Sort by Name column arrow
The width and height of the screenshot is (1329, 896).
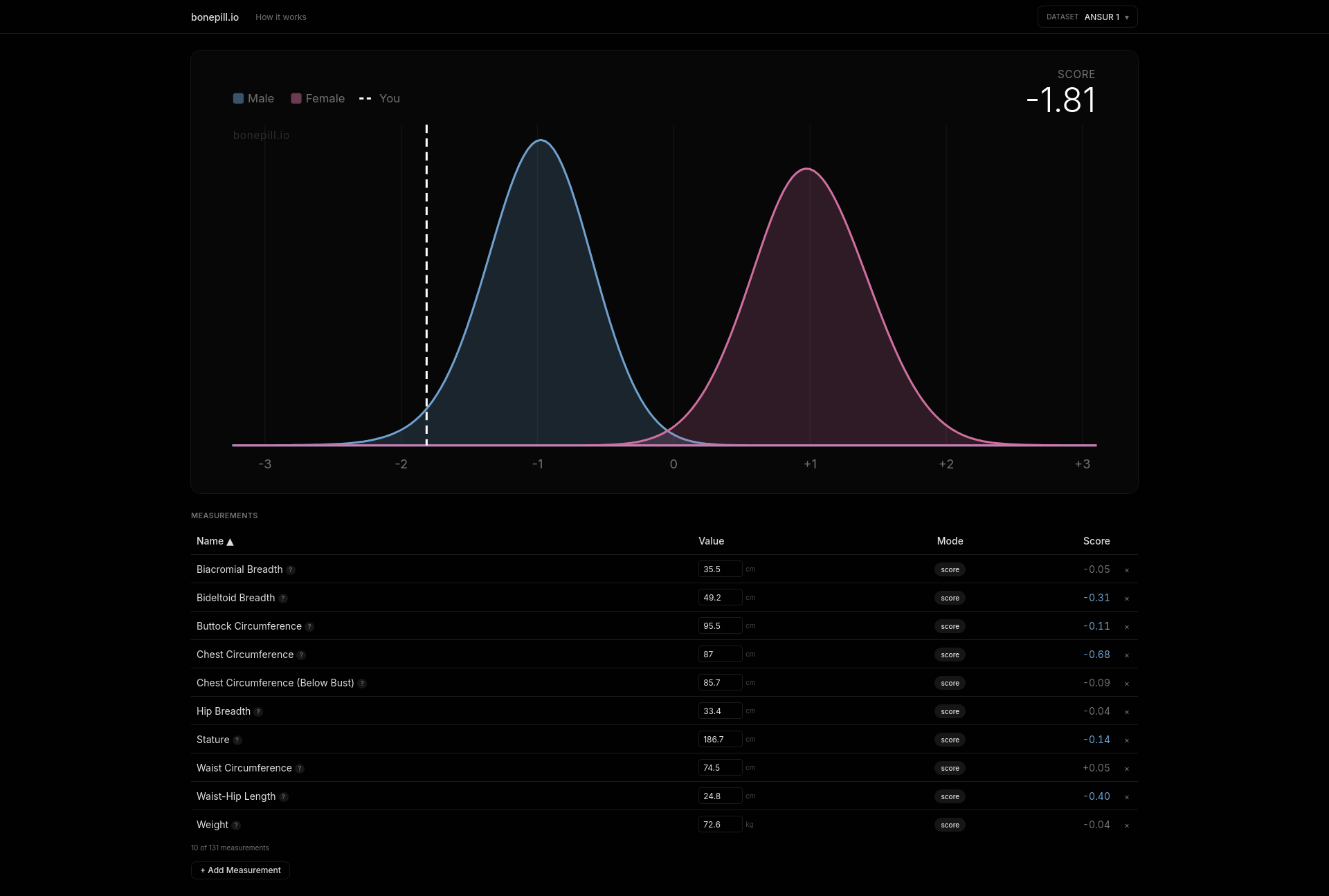tap(230, 542)
